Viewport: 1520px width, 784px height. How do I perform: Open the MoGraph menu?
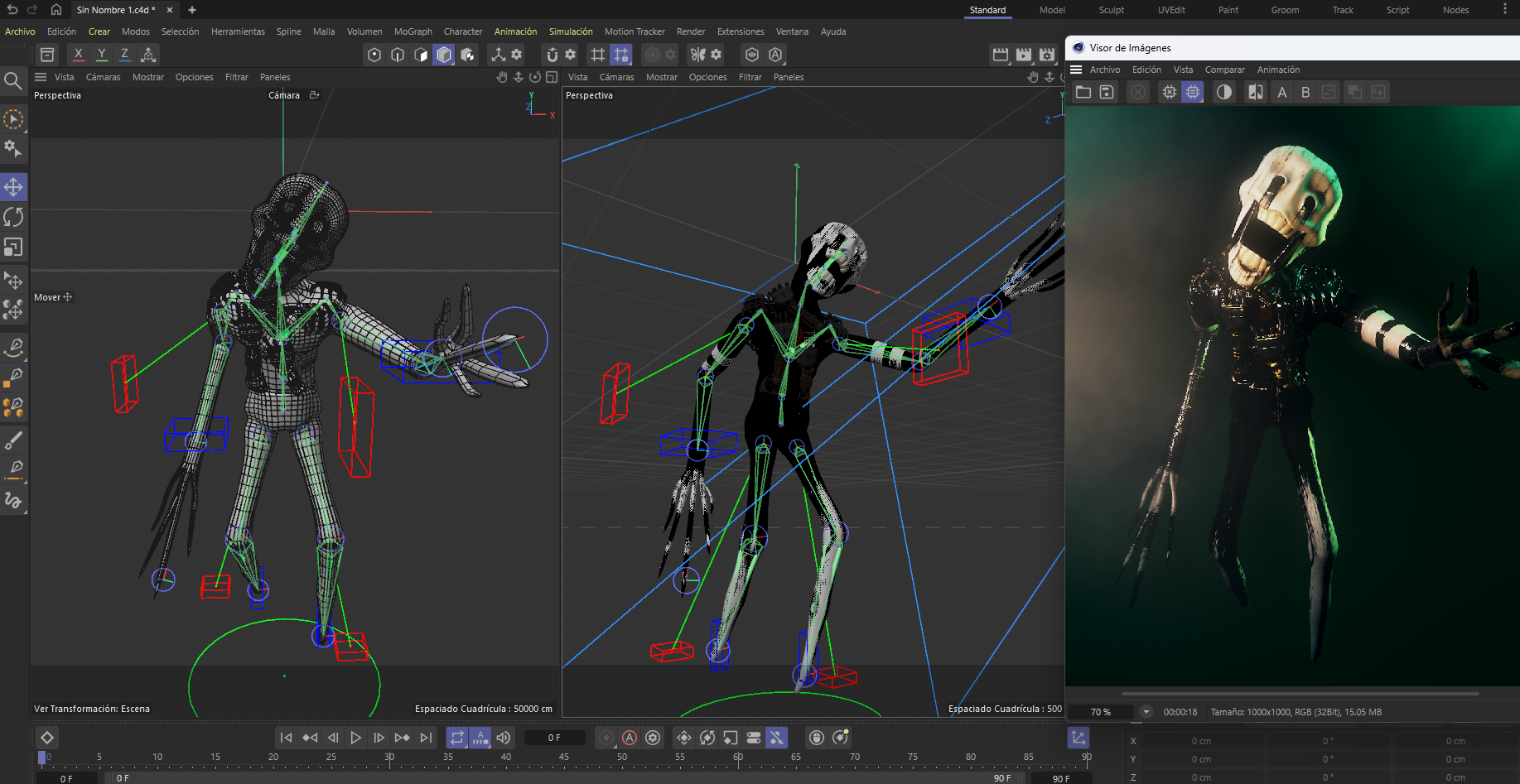tap(413, 31)
